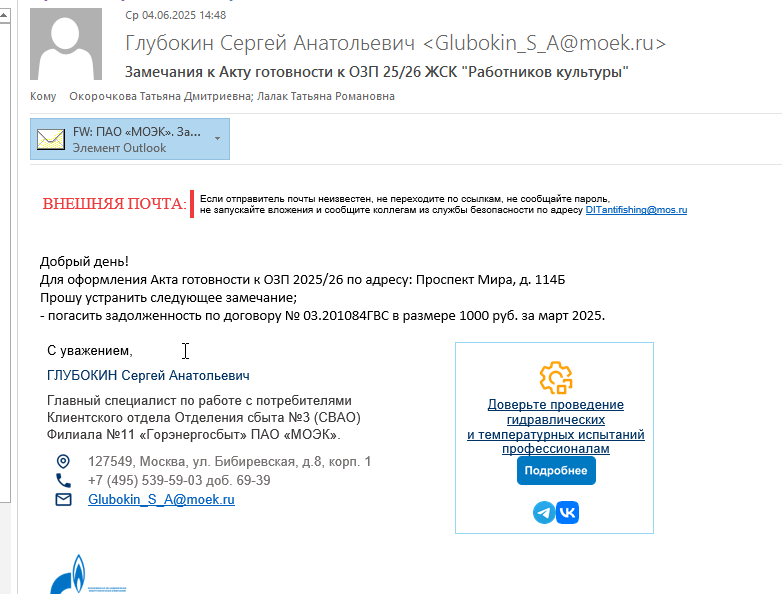The height and width of the screenshot is (594, 782).
Task: Click the Подробнее button
Action: [556, 470]
